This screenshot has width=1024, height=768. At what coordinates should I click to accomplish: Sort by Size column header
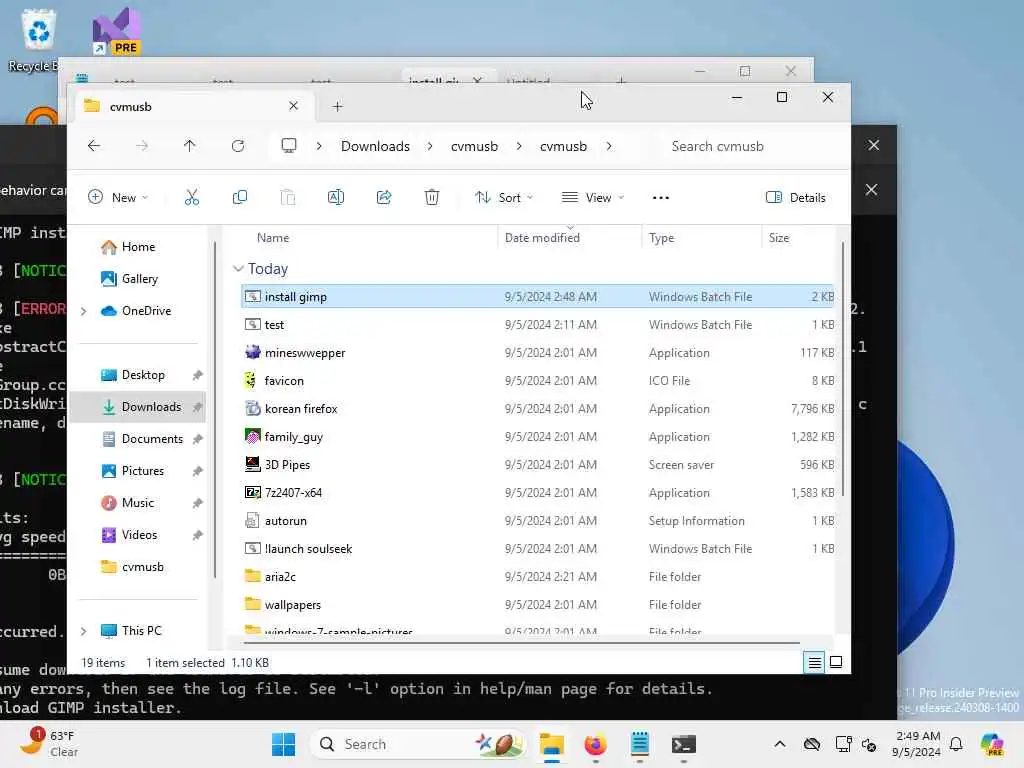[x=779, y=238]
